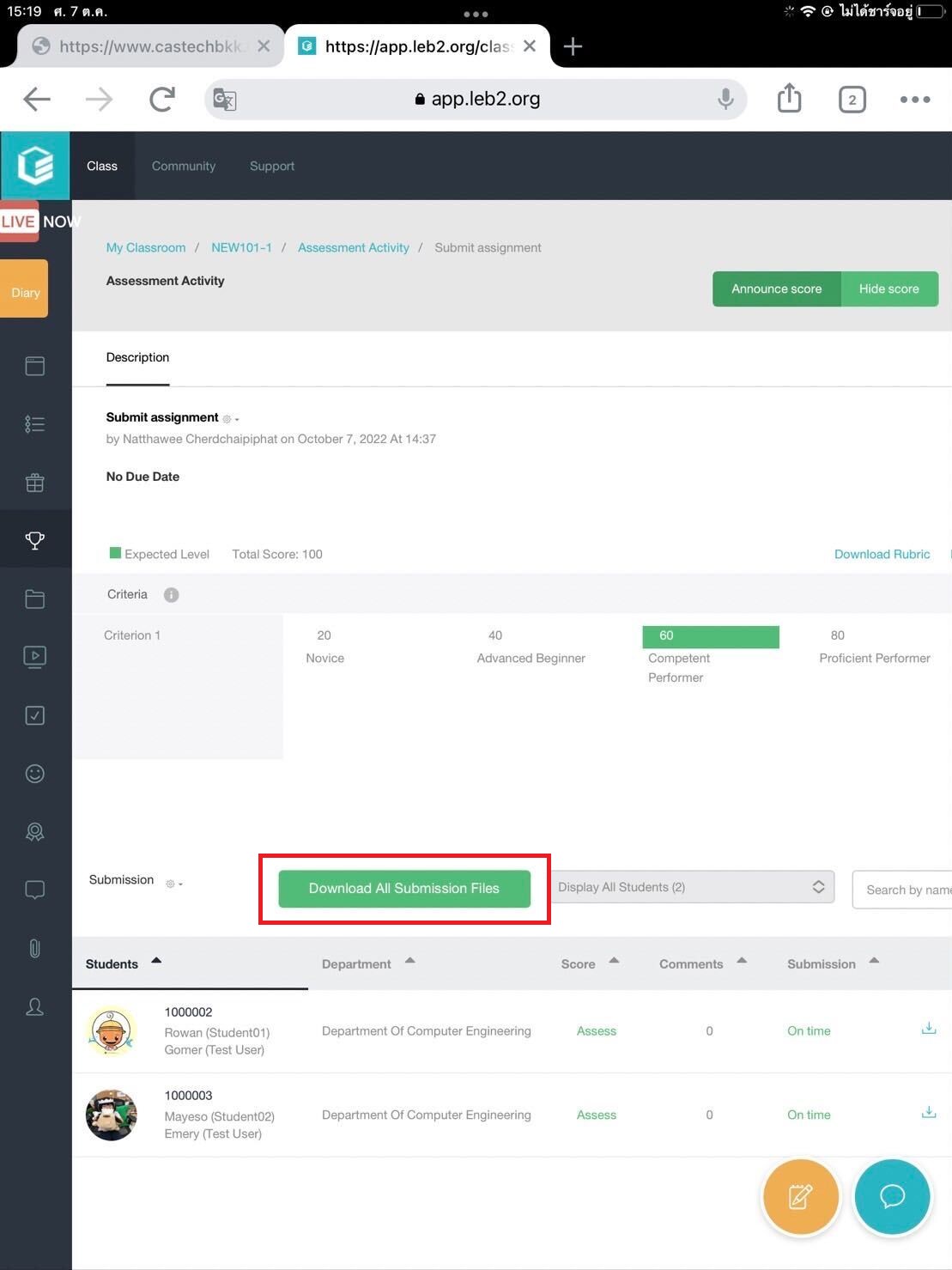Open the paperclip attachment sidebar icon
This screenshot has height=1270, width=952.
(35, 948)
